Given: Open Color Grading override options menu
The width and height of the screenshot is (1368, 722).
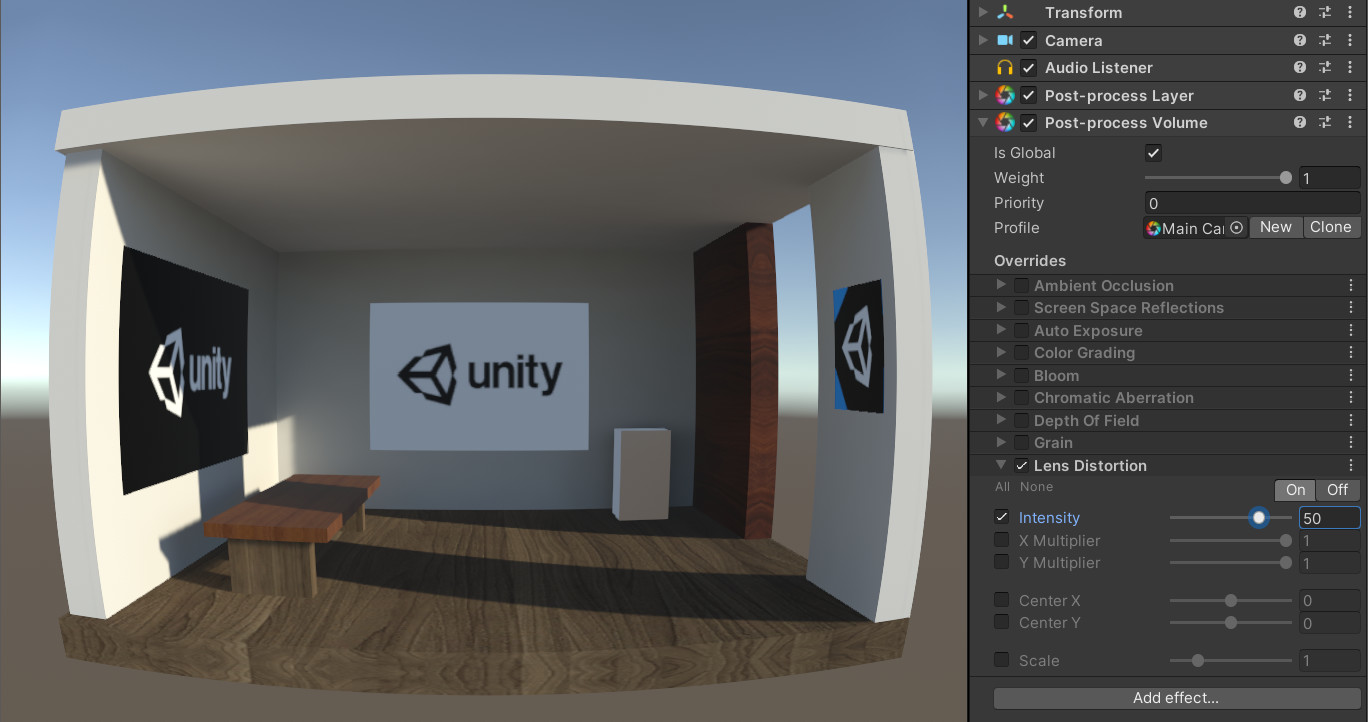Looking at the screenshot, I should click(1351, 353).
